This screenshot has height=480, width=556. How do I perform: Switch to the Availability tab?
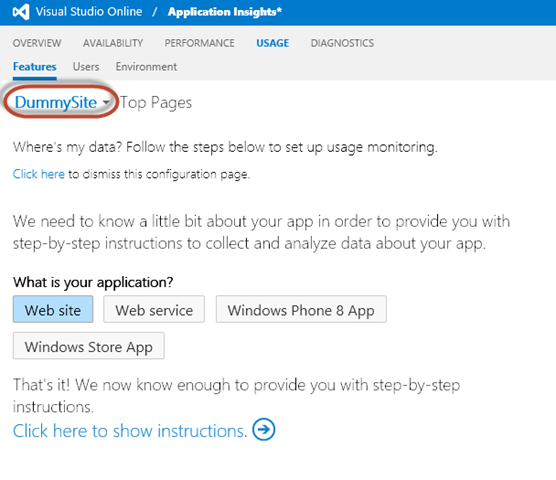pos(113,43)
